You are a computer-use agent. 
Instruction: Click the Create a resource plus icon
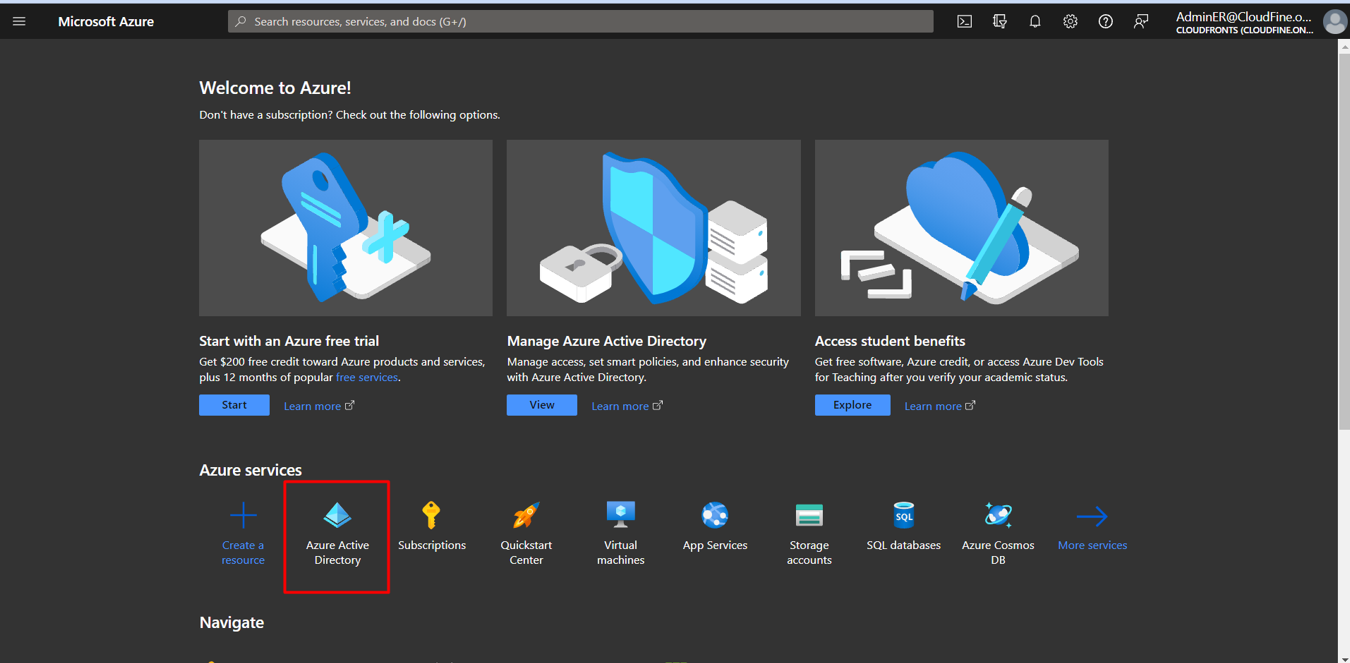pyautogui.click(x=243, y=516)
